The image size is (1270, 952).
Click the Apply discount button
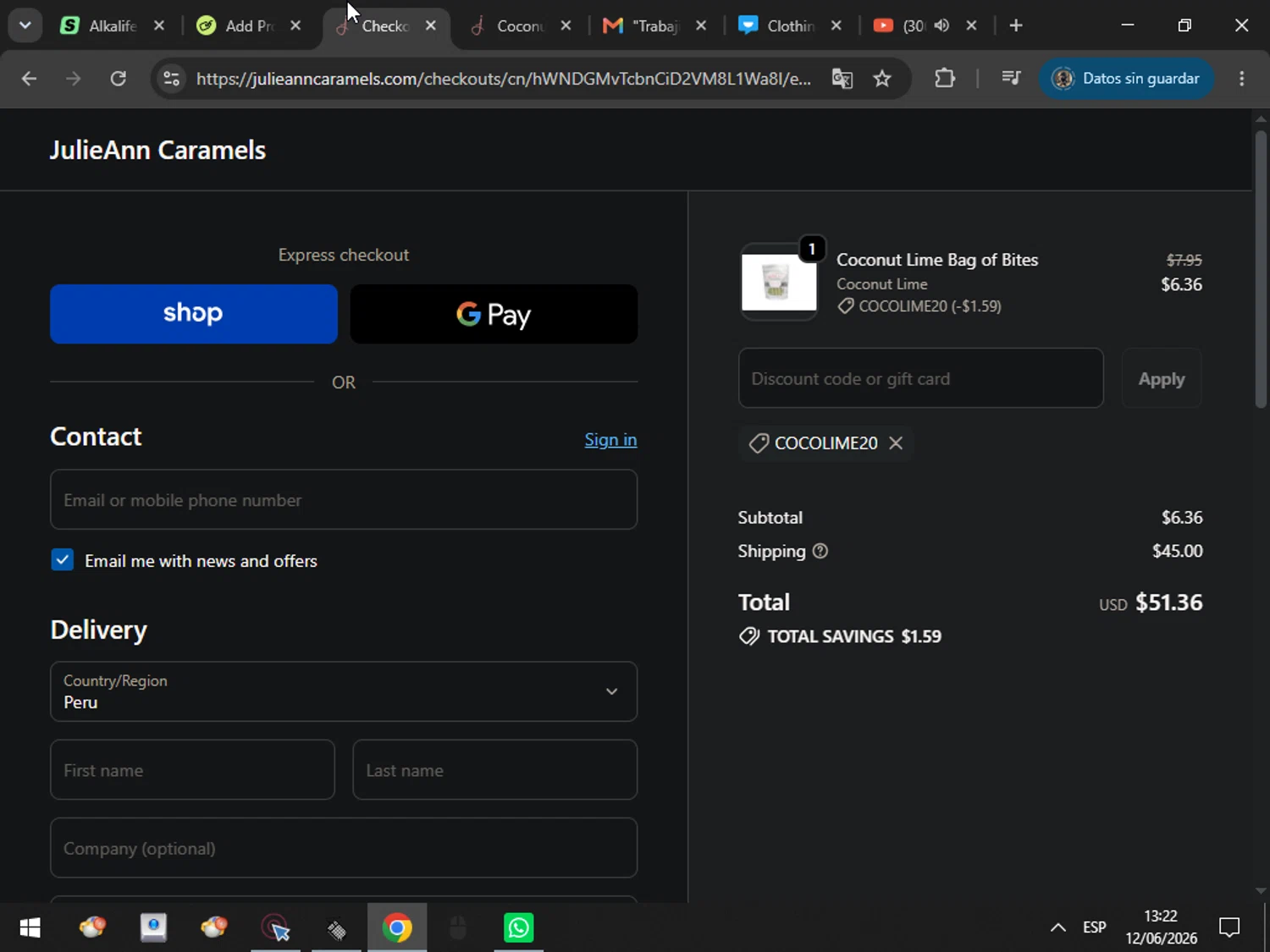[x=1162, y=378]
